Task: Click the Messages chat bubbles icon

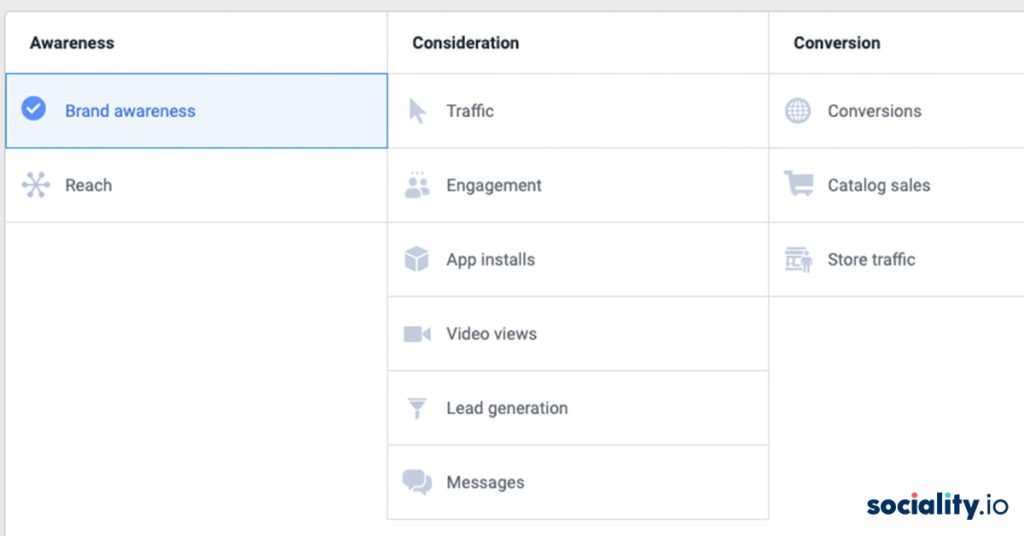Action: (x=417, y=482)
